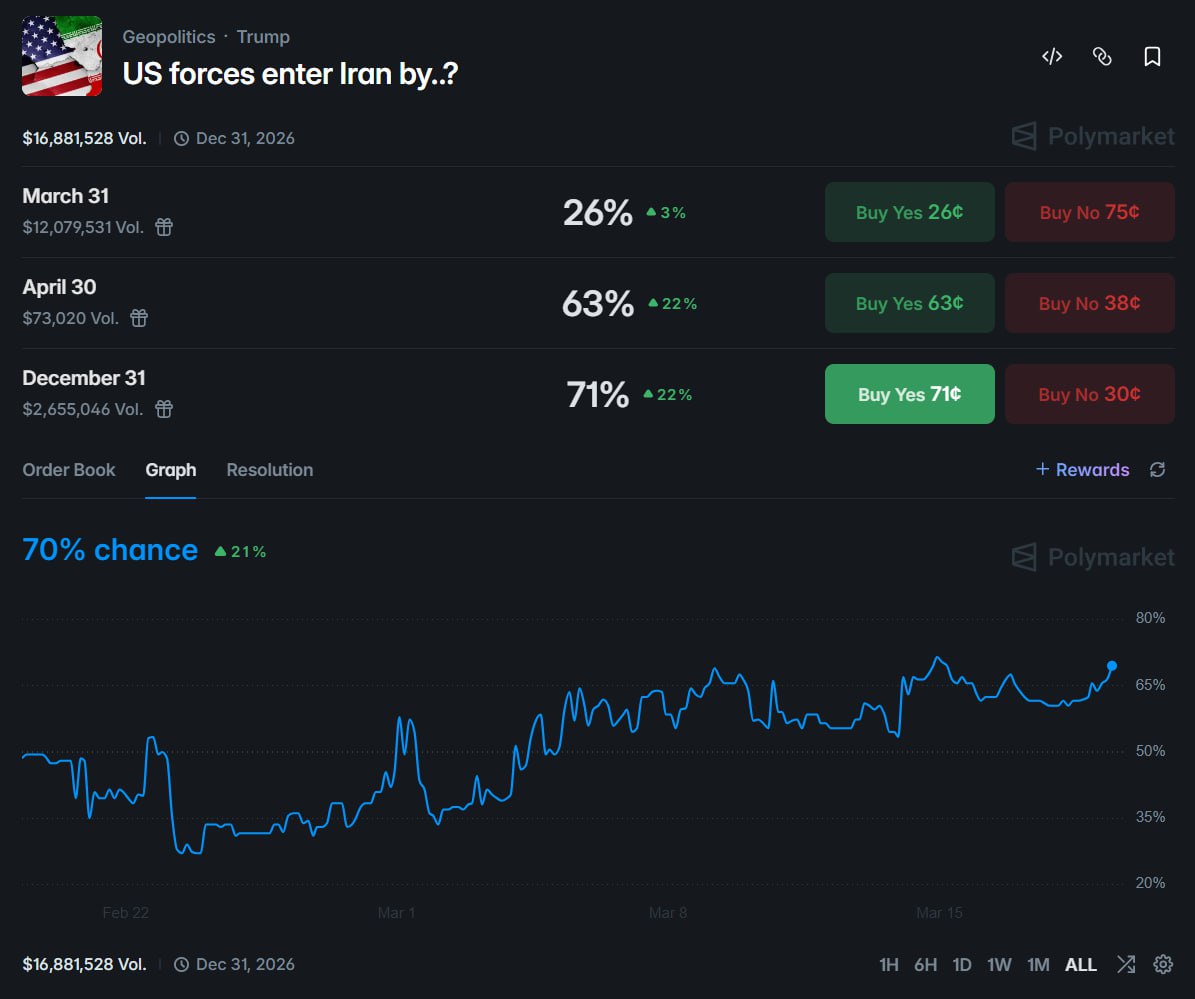Refresh rewards with the sync icon

(x=1157, y=469)
